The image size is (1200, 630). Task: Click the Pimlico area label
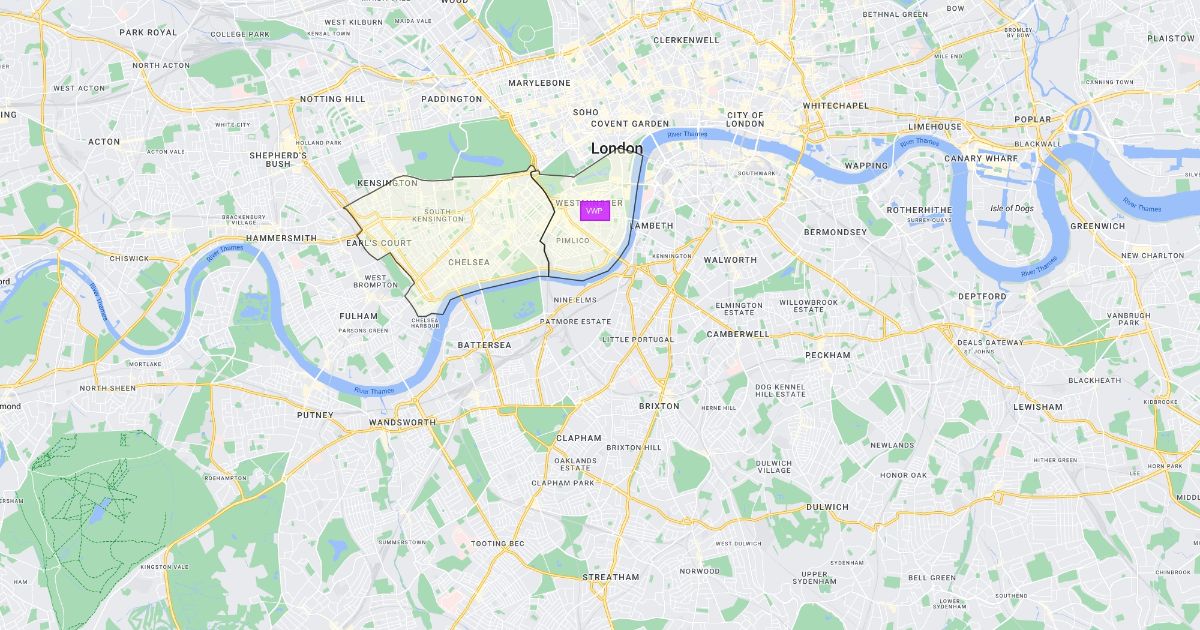pyautogui.click(x=573, y=241)
